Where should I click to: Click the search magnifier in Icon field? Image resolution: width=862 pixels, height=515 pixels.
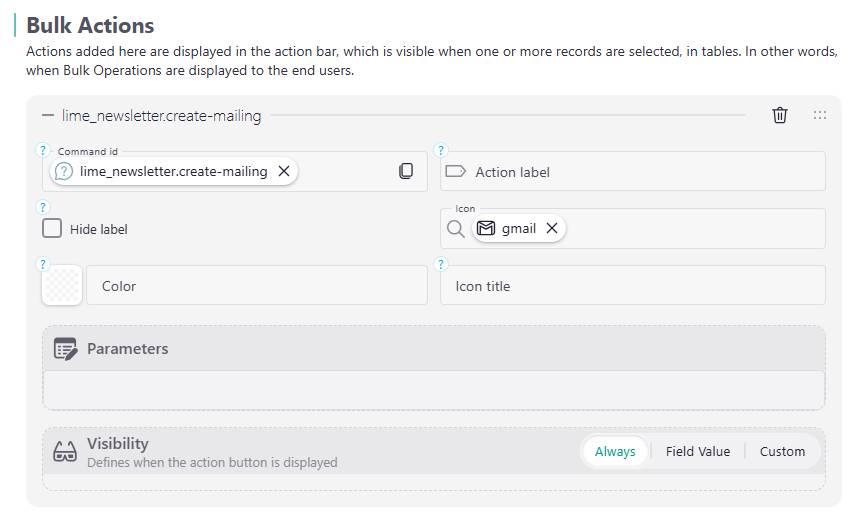click(x=455, y=228)
